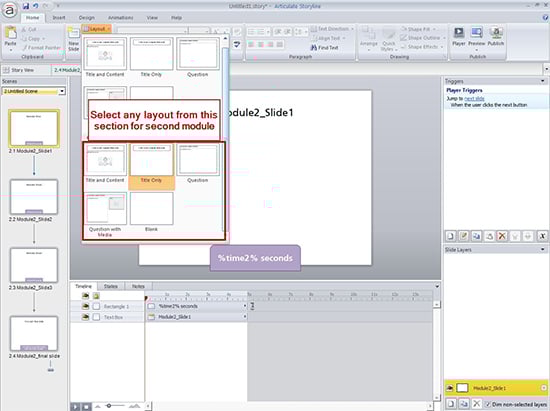Image resolution: width=550 pixels, height=411 pixels.
Task: Click the Paste clipboard icon
Action: click(x=11, y=33)
